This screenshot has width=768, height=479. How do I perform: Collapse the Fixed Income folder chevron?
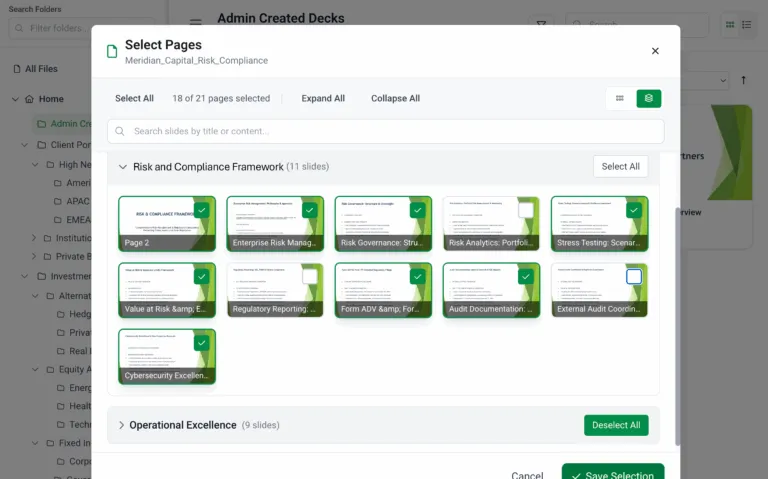click(35, 443)
